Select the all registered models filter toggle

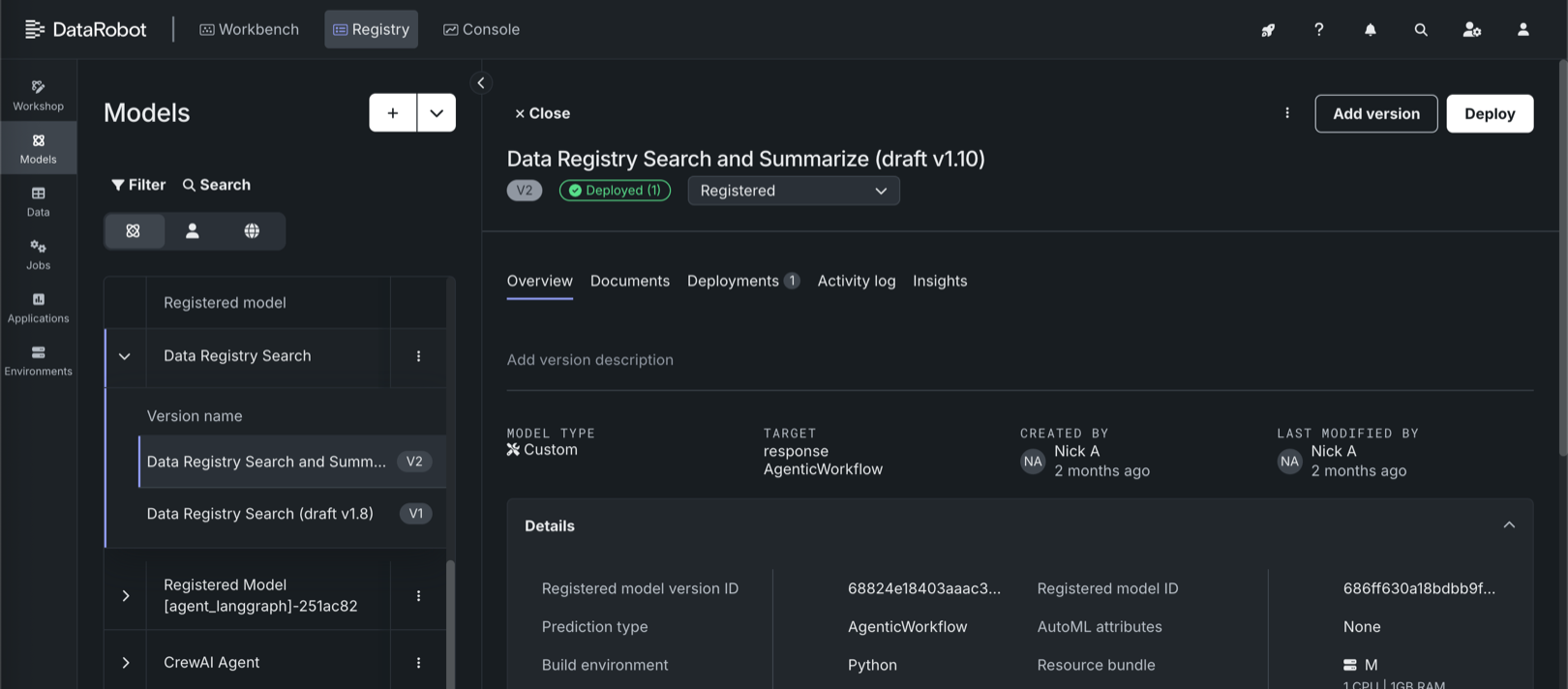point(134,231)
